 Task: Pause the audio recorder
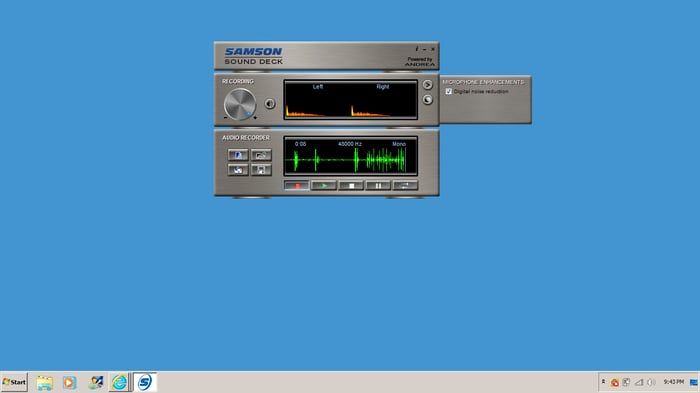pyautogui.click(x=378, y=185)
